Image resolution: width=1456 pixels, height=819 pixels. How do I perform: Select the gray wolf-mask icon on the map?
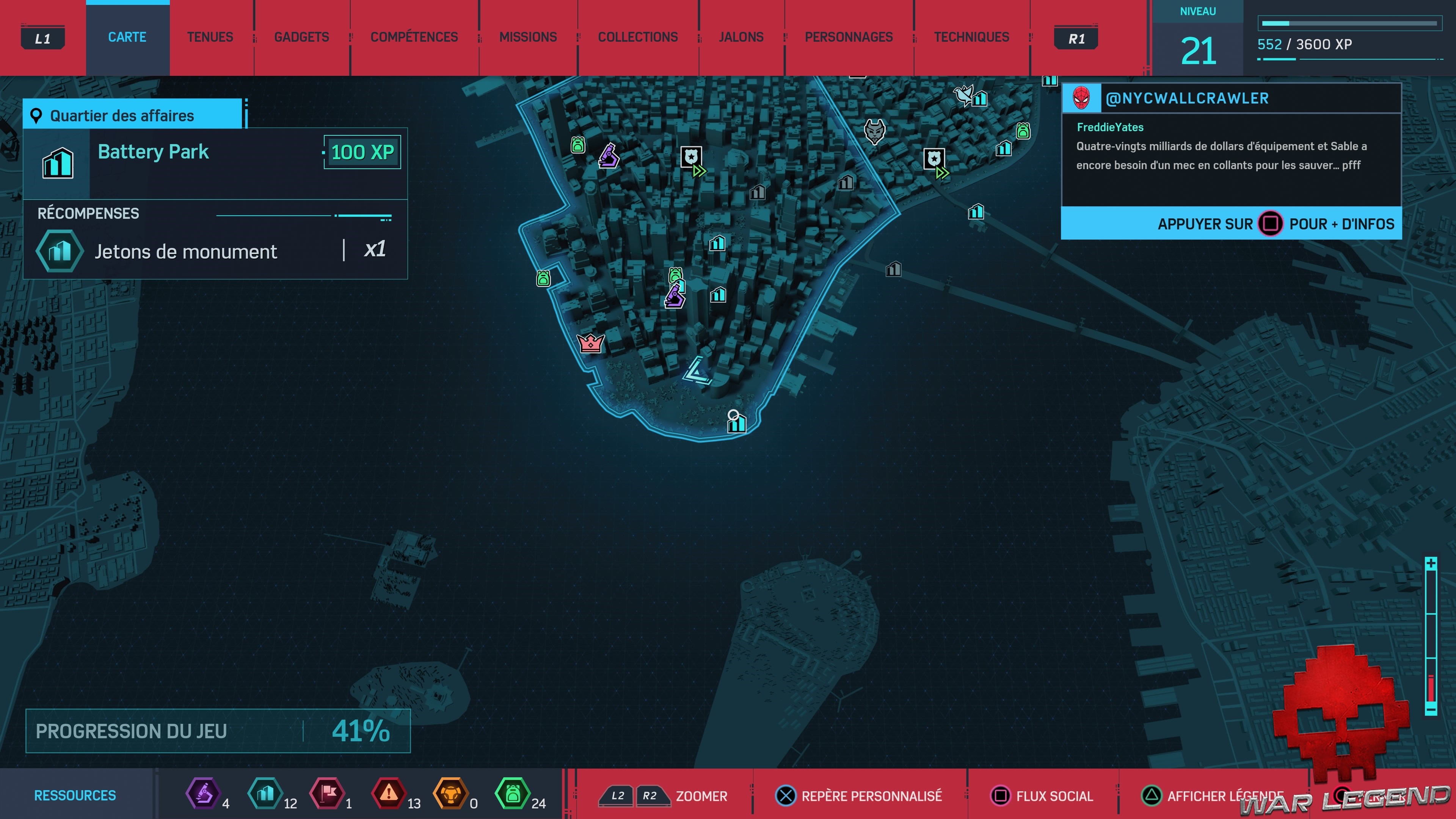pyautogui.click(x=874, y=131)
